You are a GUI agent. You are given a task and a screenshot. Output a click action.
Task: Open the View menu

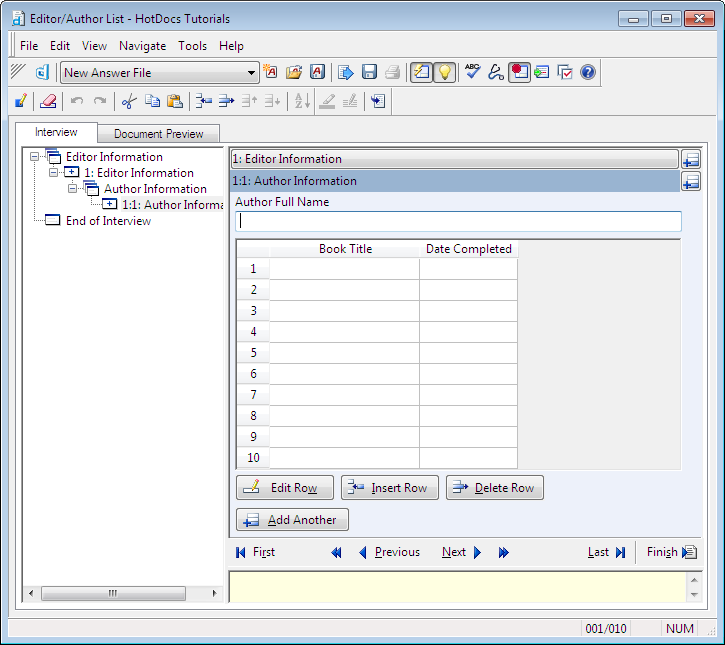pos(94,46)
